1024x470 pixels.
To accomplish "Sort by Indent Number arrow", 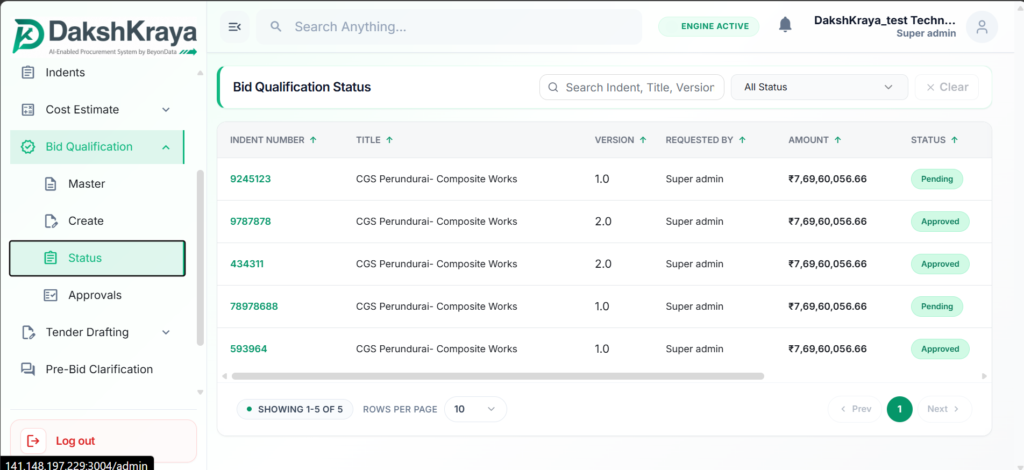I will 313,140.
